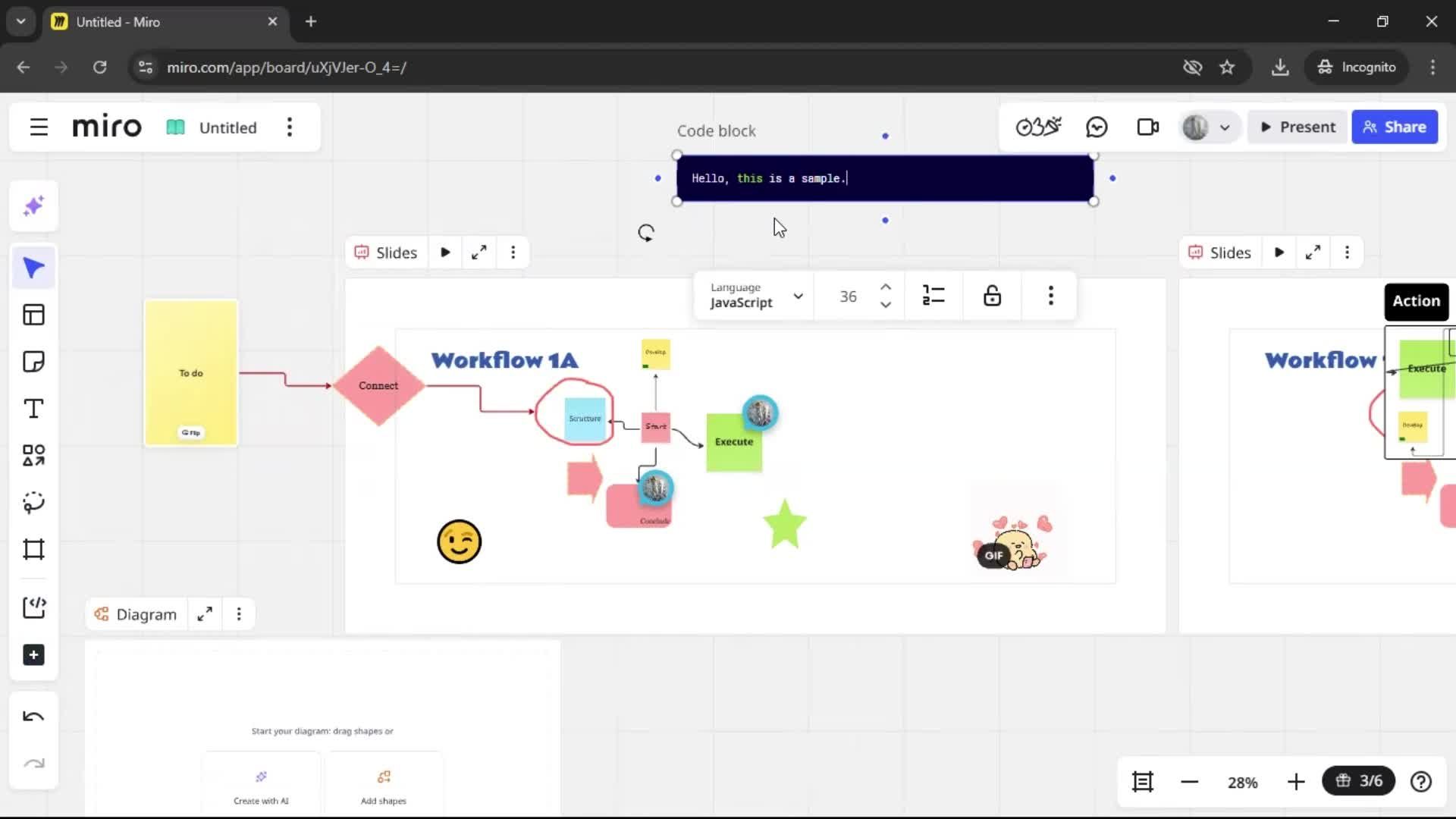Bookmark this page with star icon
Image resolution: width=1456 pixels, height=819 pixels.
click(x=1227, y=67)
